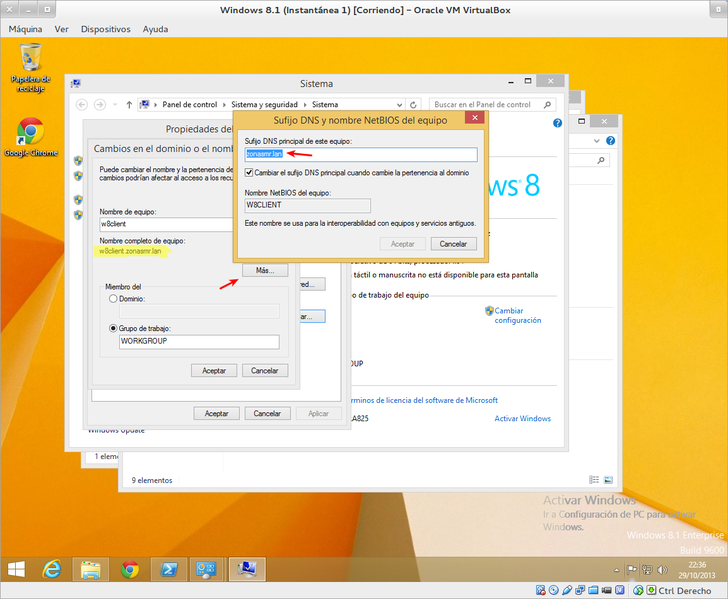The height and width of the screenshot is (599, 728).
Task: Open the volume speaker tray icon
Action: pos(662,570)
